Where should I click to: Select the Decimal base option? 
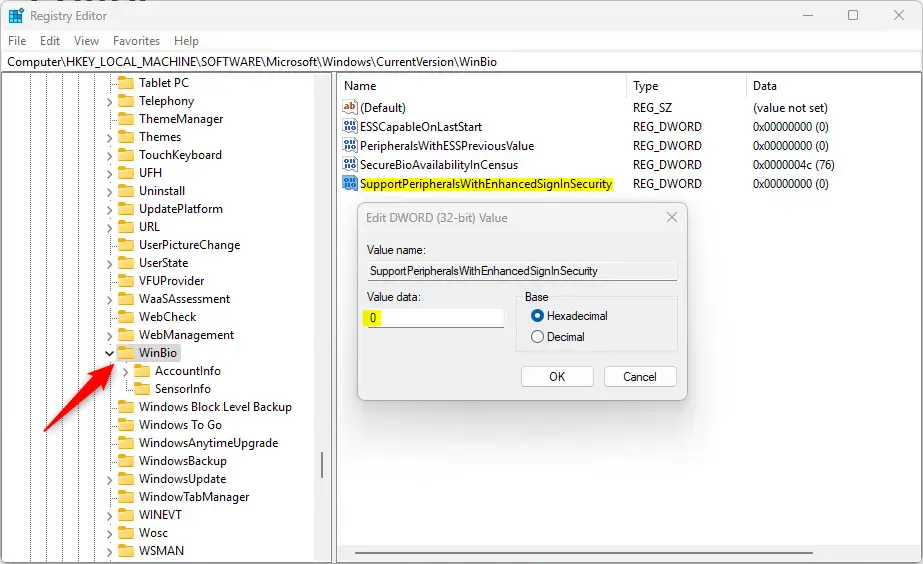(537, 337)
